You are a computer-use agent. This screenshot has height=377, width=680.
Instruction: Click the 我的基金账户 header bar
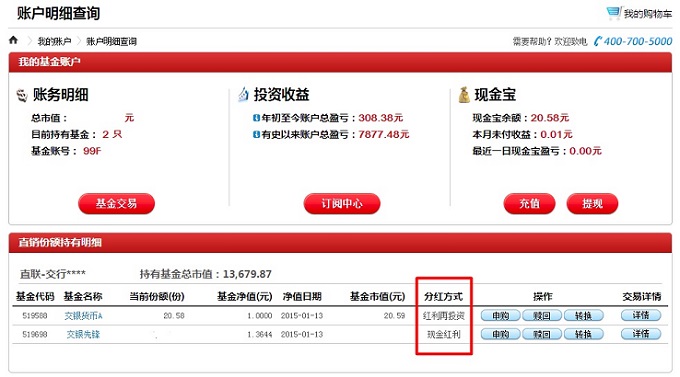[340, 62]
